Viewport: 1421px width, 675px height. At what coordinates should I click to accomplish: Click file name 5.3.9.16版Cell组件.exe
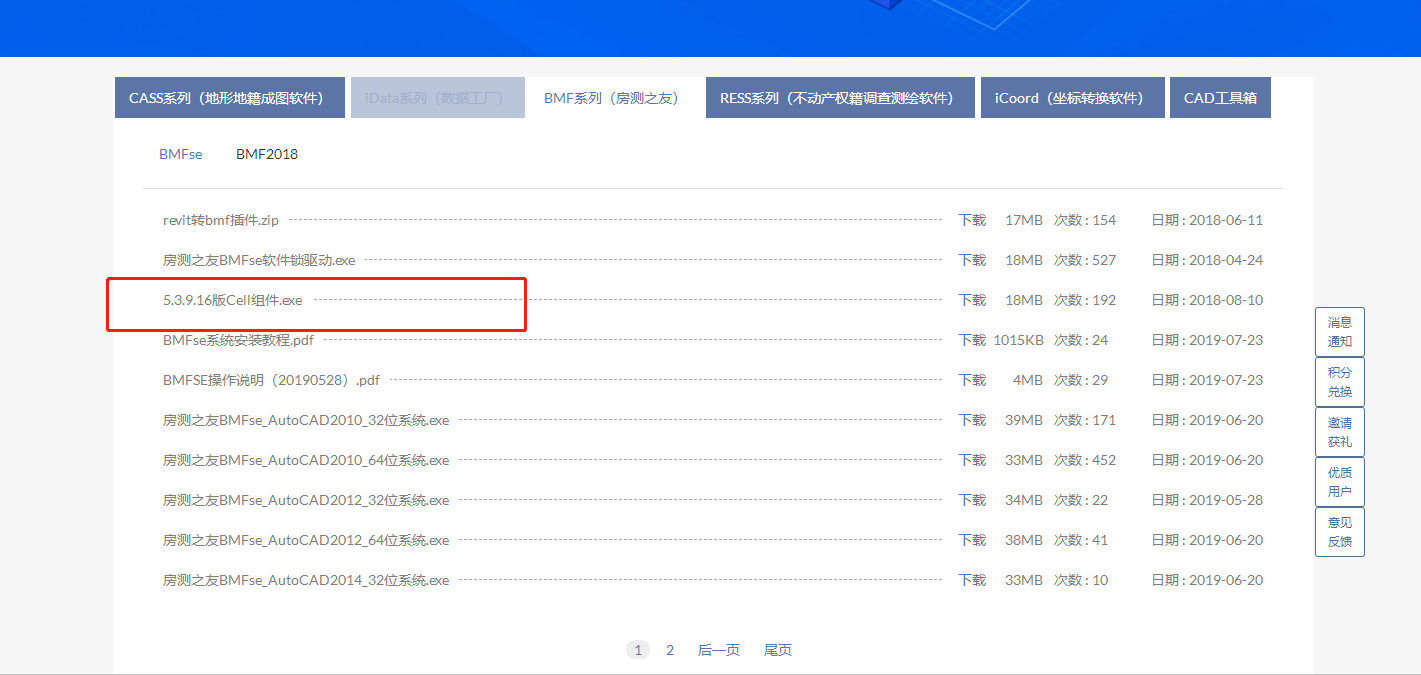click(x=232, y=300)
